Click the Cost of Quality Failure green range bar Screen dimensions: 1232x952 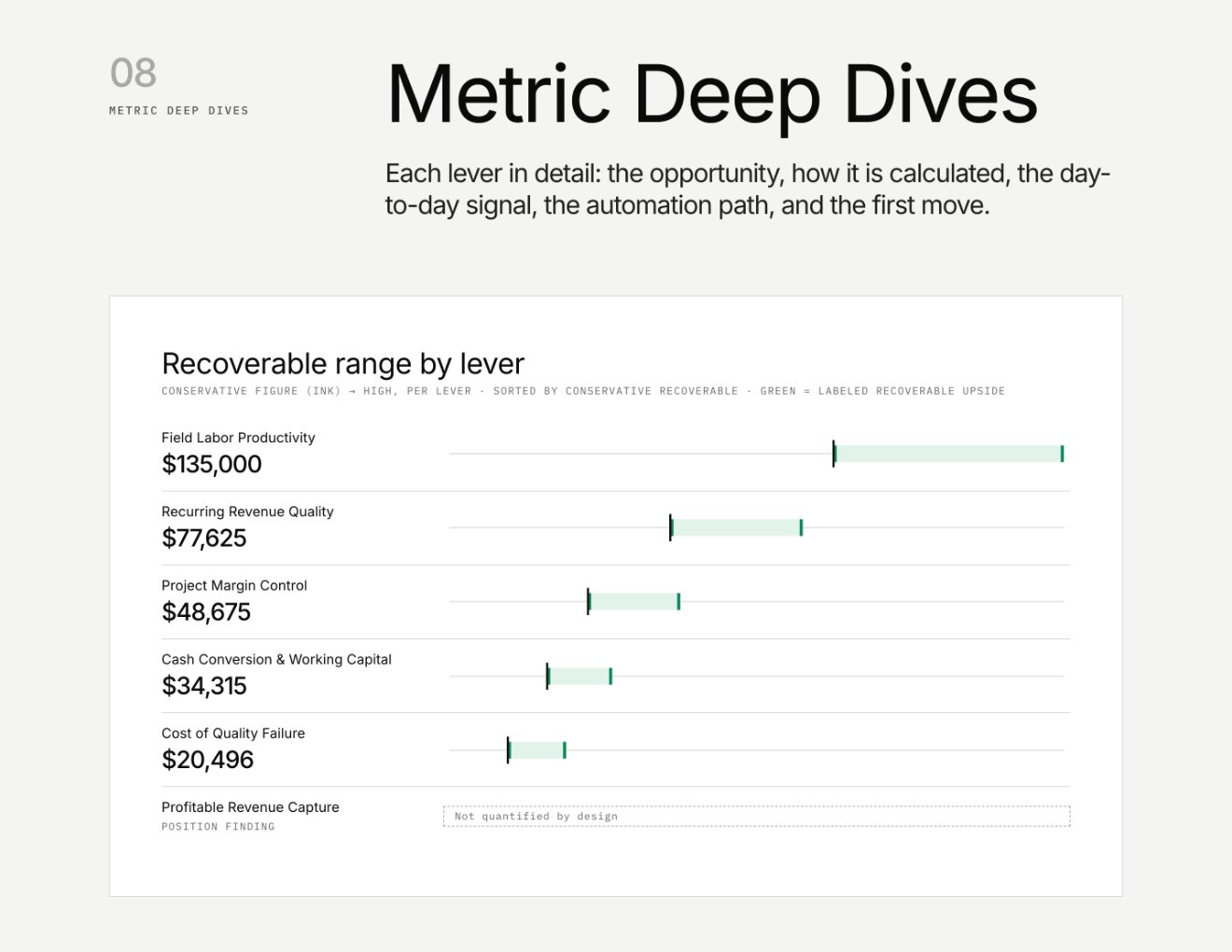coord(537,749)
